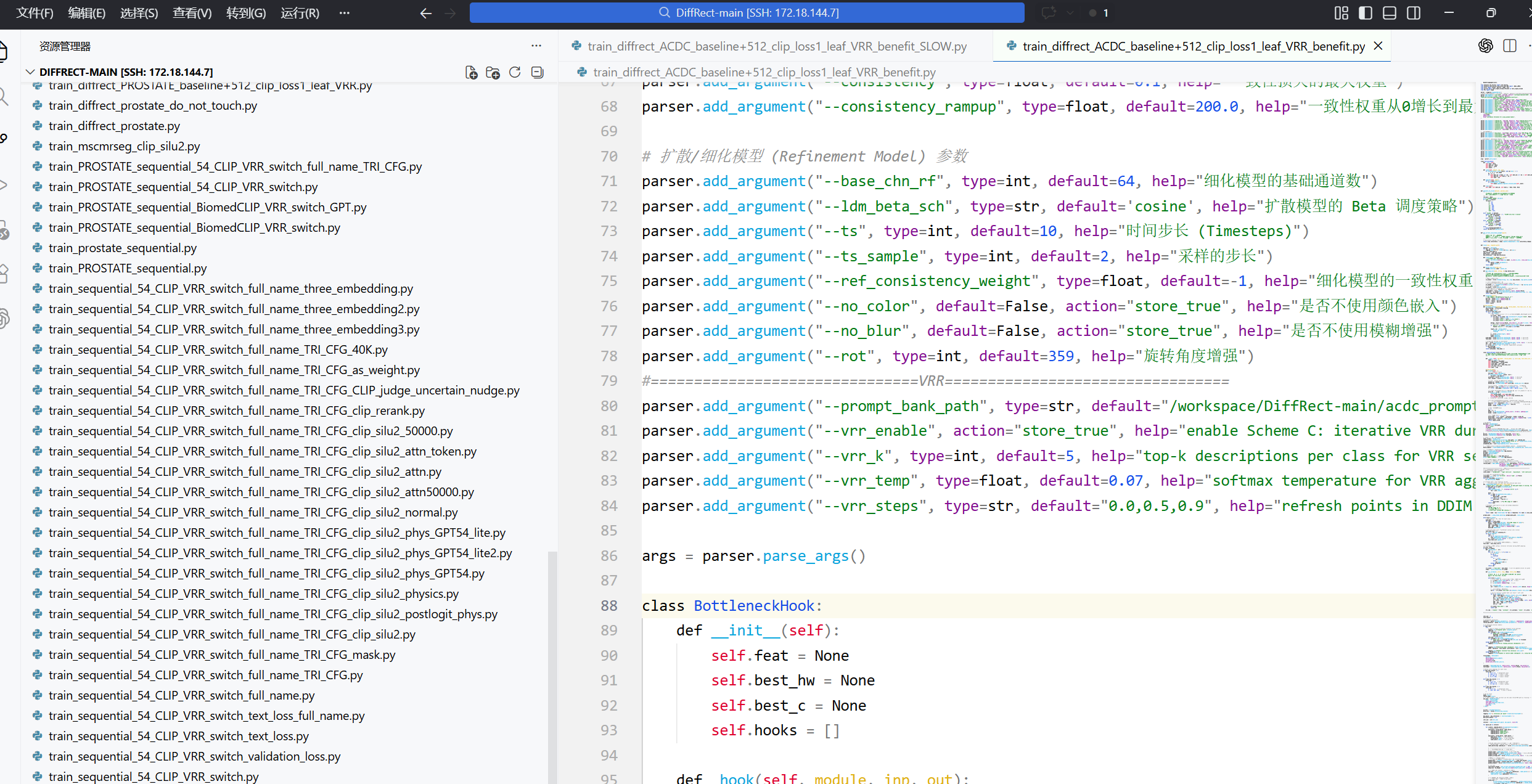Screen dimensions: 1532x784
Task: Click line number 88 in the gutter
Action: 609,606
